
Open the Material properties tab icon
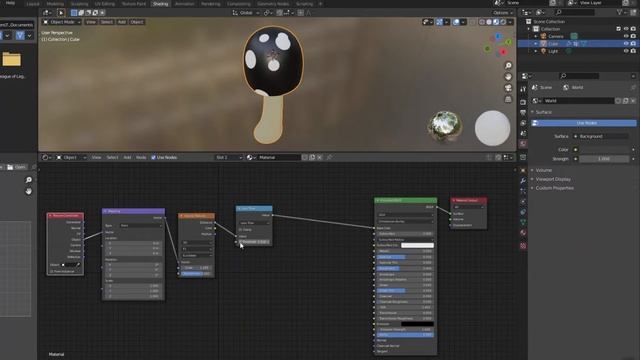523,233
